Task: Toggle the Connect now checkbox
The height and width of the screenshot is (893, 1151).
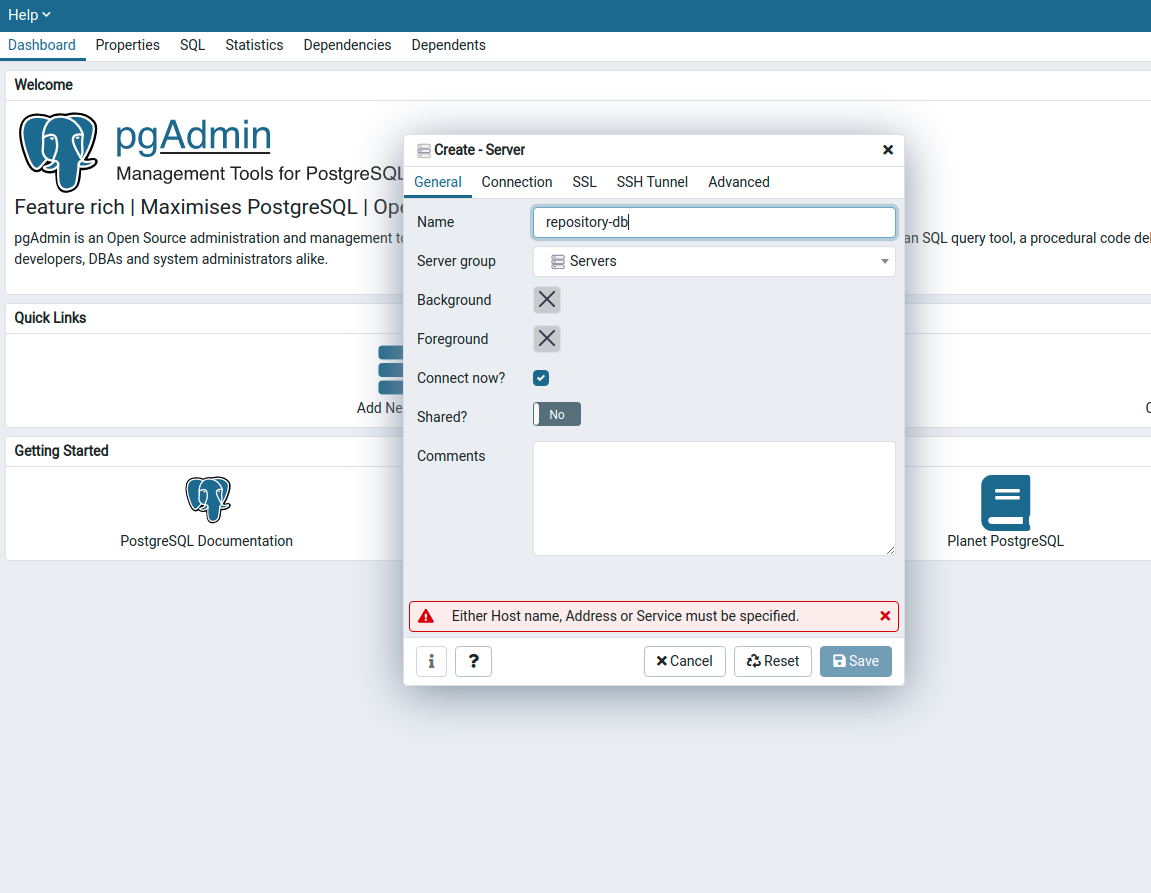Action: (x=541, y=378)
